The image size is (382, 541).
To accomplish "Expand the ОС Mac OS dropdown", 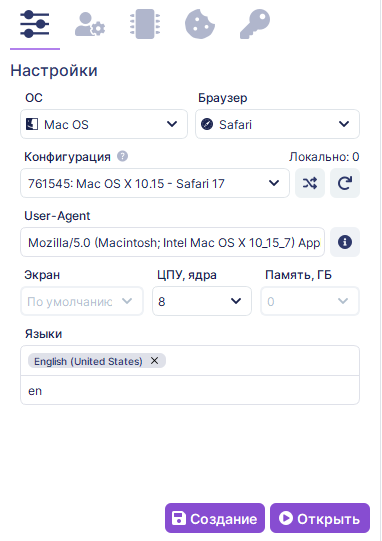I will pyautogui.click(x=104, y=124).
